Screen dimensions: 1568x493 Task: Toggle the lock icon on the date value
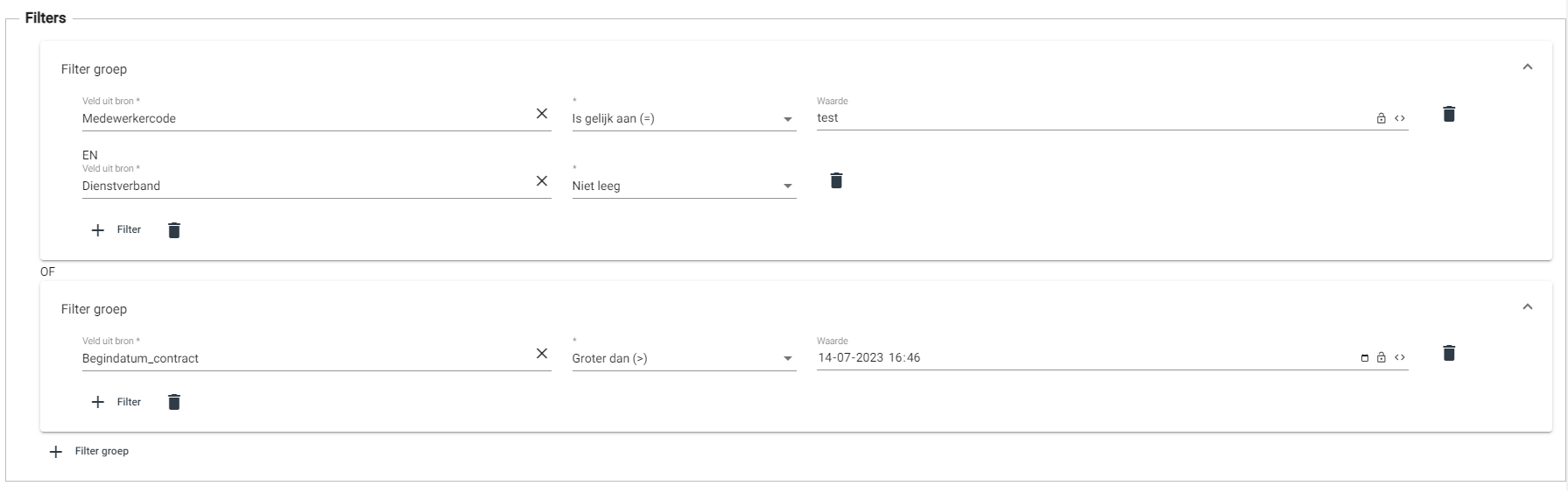tap(1382, 357)
